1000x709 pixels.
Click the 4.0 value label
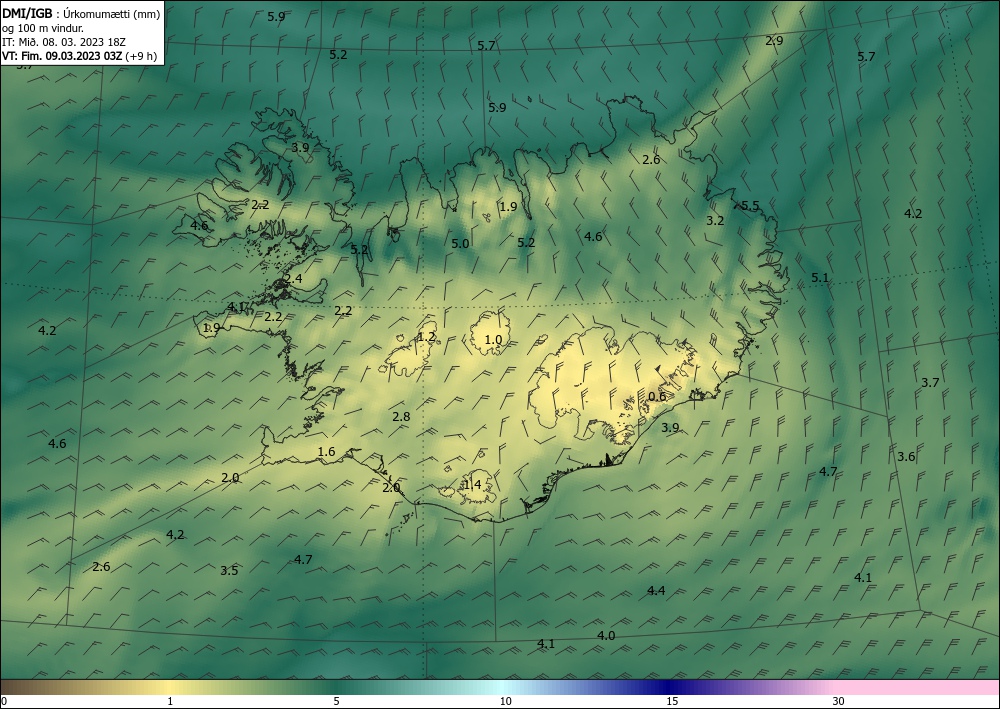click(x=606, y=636)
